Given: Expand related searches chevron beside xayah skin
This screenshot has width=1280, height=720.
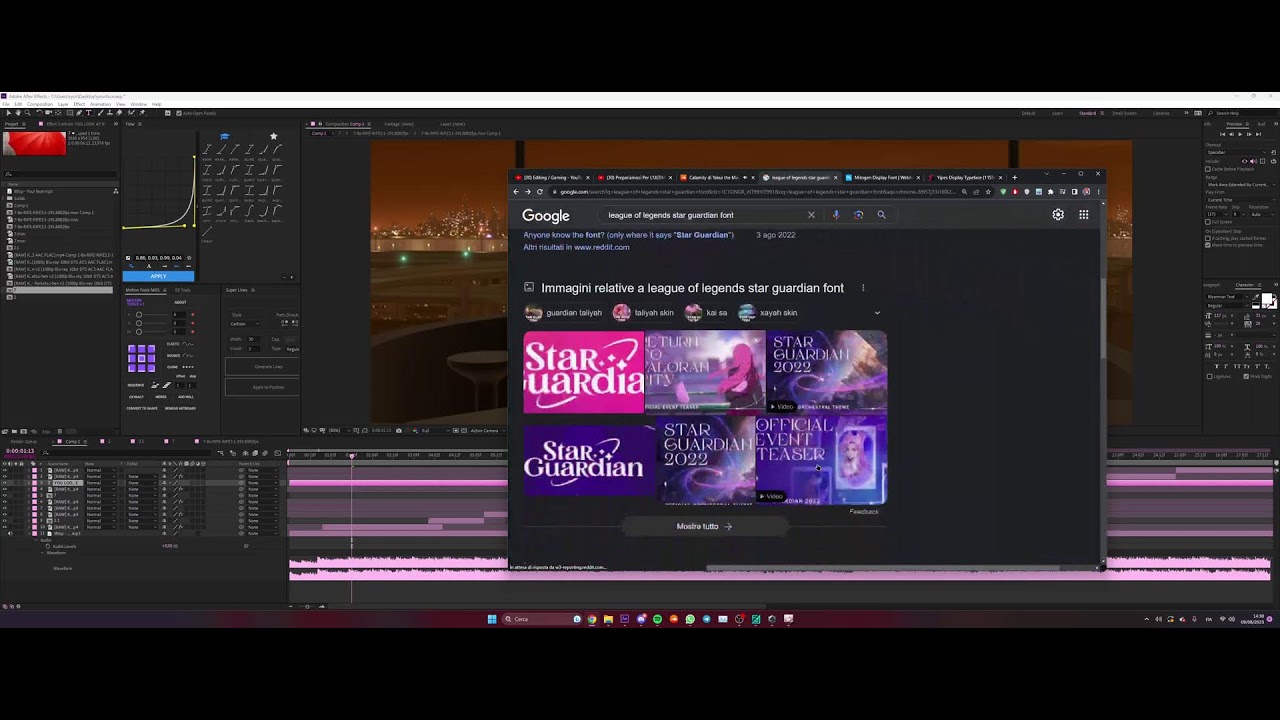Looking at the screenshot, I should click(x=877, y=313).
